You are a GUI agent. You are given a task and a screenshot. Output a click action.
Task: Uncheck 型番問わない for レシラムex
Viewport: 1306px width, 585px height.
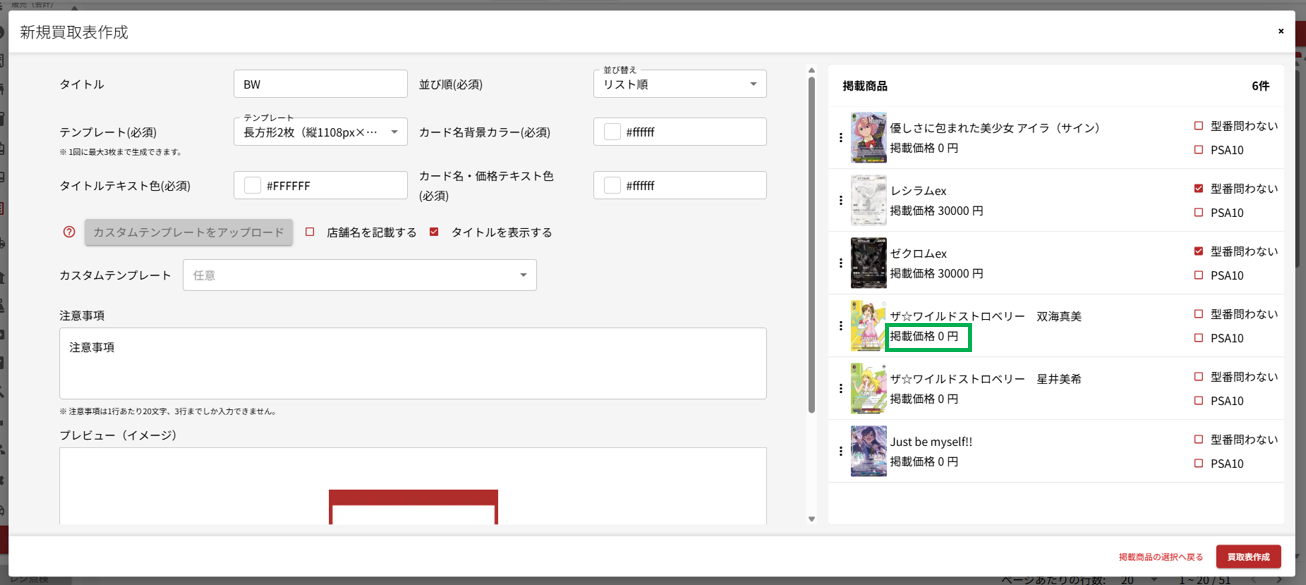pos(1198,188)
